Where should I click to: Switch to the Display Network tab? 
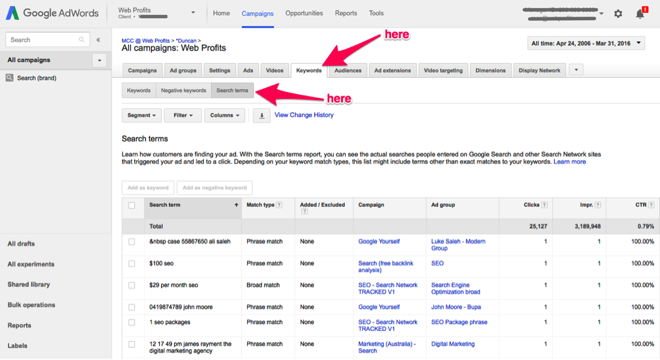(540, 70)
